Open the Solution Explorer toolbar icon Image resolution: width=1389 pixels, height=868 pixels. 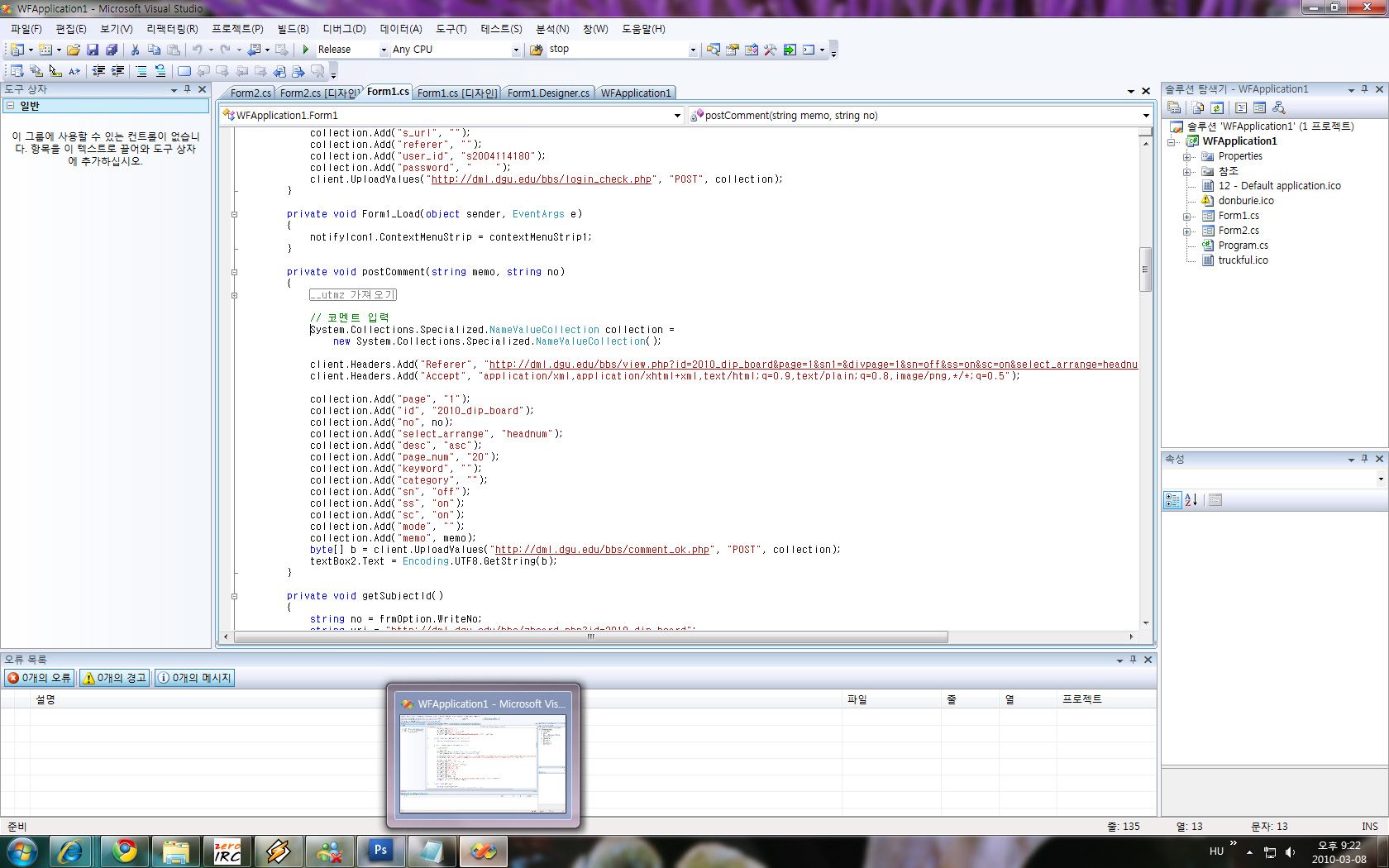(x=714, y=50)
